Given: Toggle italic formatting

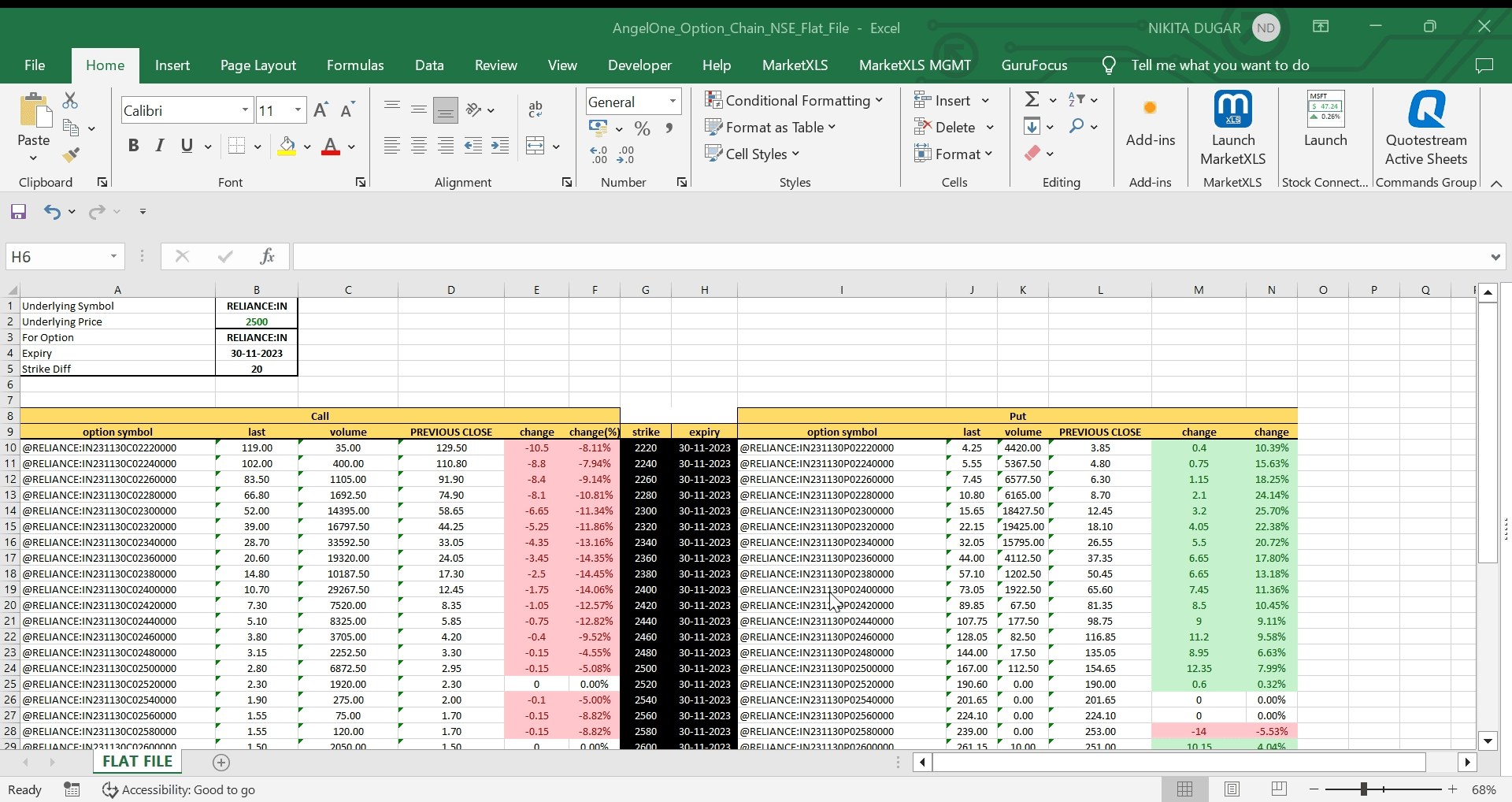Looking at the screenshot, I should tap(160, 146).
